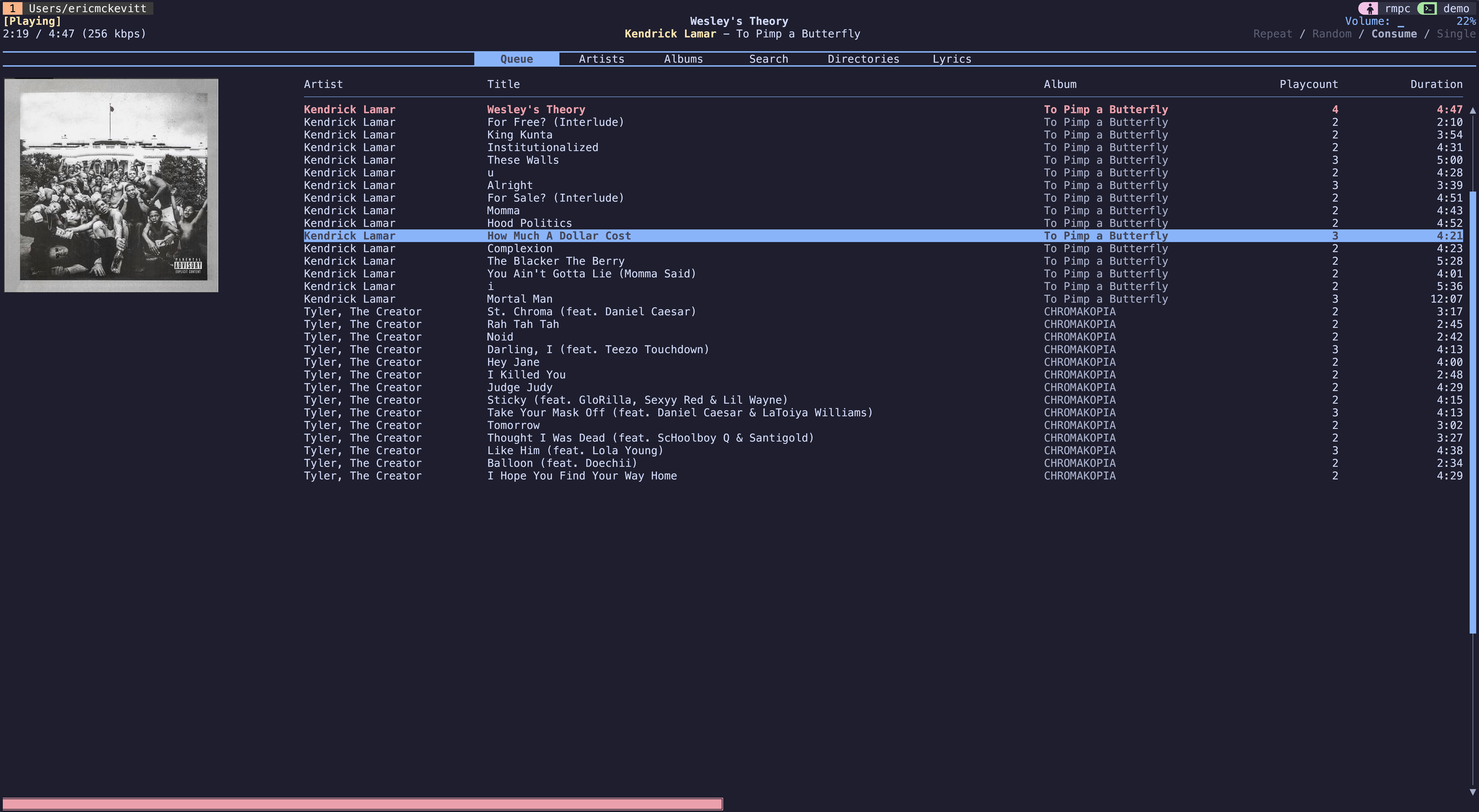Select "Balloon (feat. Doechii)" in the queue
This screenshot has width=1479, height=812.
coord(883,464)
